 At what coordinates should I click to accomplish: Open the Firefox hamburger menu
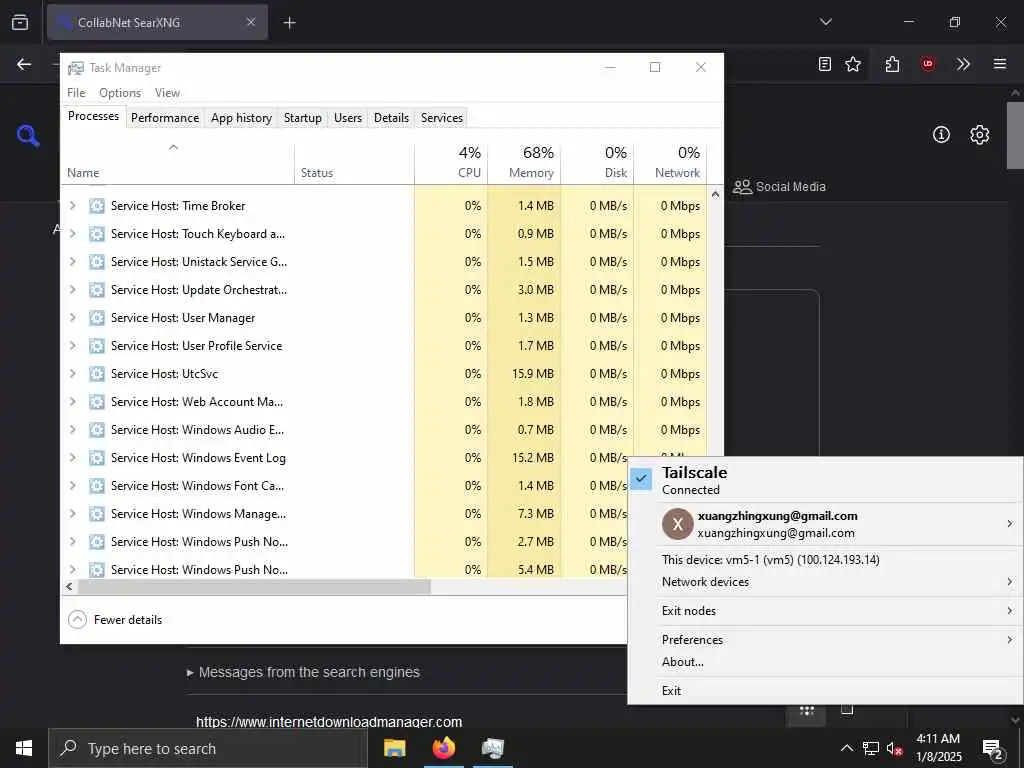[1000, 64]
